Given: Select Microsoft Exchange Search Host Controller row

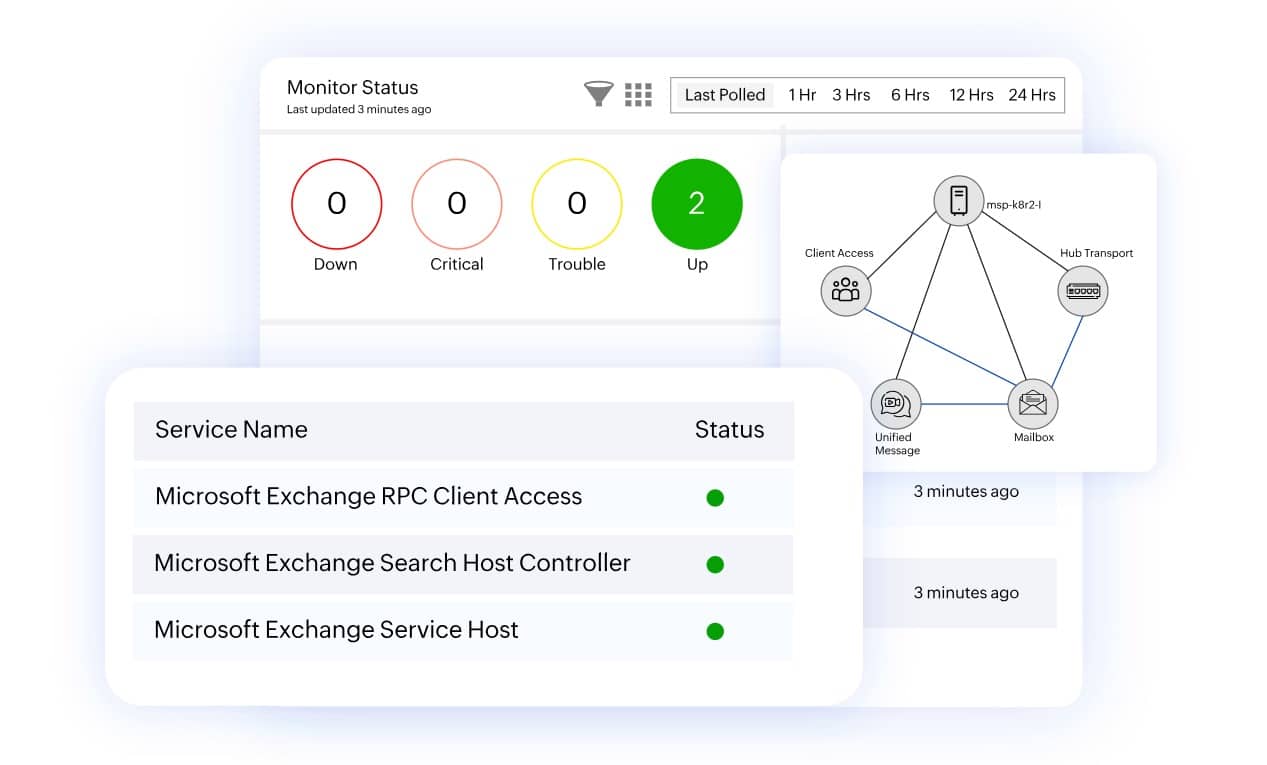Looking at the screenshot, I should (463, 564).
